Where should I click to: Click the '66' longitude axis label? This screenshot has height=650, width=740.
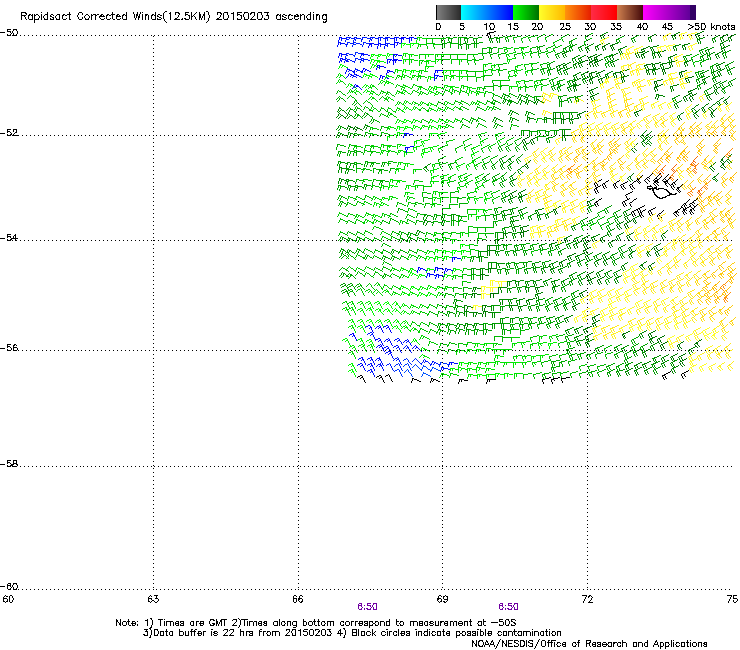point(298,599)
